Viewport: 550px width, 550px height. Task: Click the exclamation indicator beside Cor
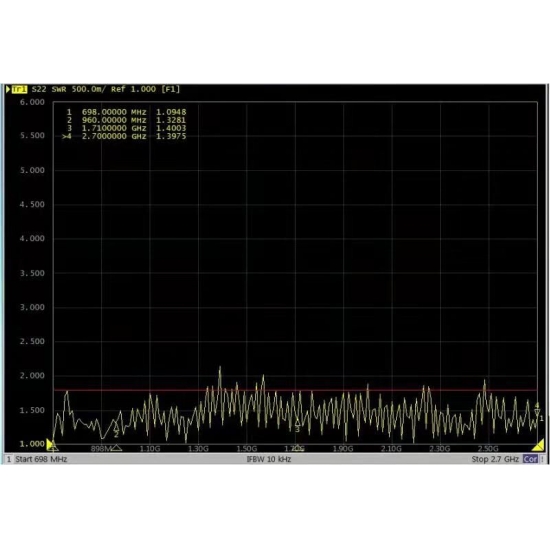(x=542, y=459)
